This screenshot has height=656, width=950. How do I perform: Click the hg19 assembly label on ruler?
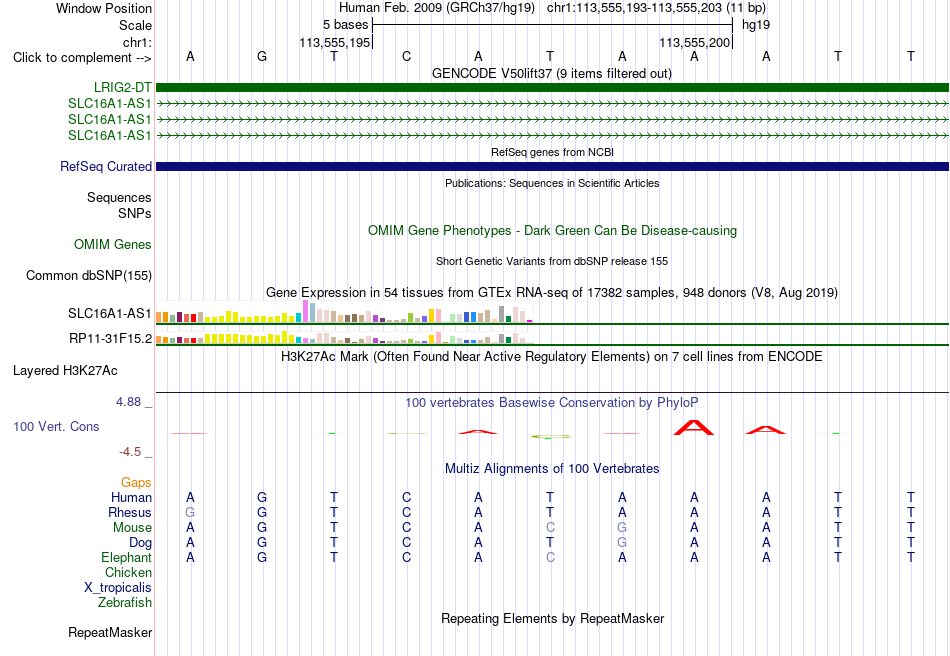pyautogui.click(x=756, y=25)
